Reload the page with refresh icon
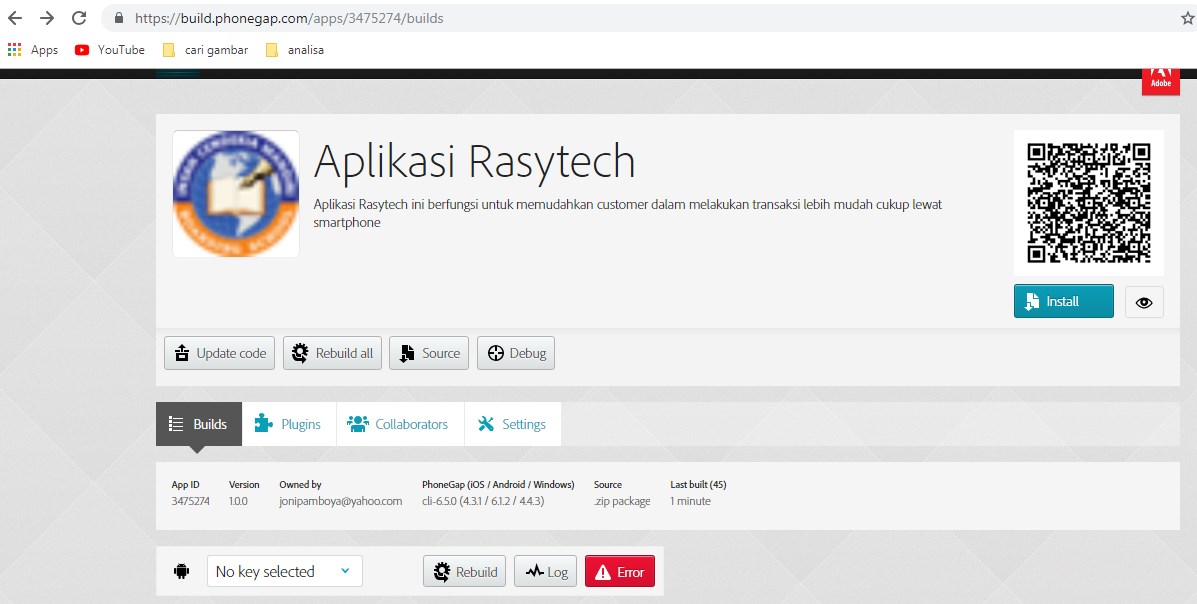Image resolution: width=1197 pixels, height=604 pixels. 79,18
